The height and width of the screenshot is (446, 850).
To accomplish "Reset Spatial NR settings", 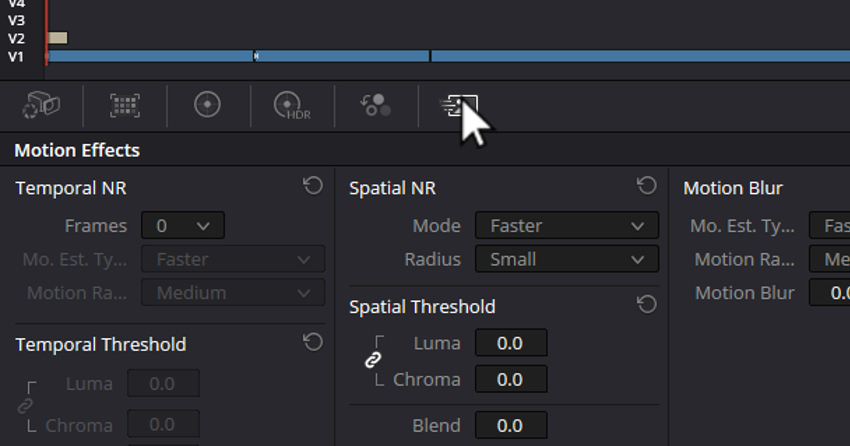I will (x=647, y=186).
